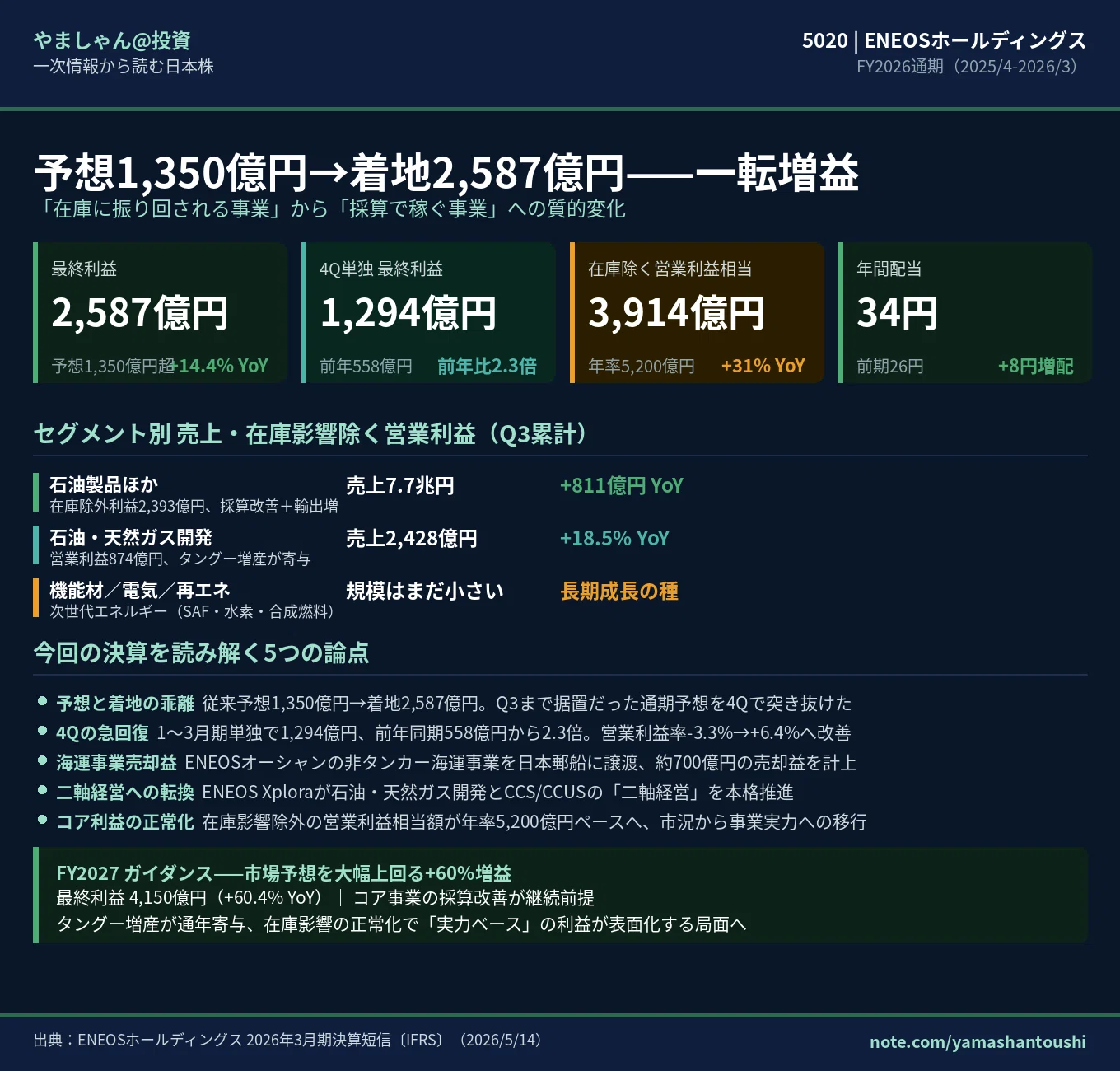Click the bullet title 海運事業売却益
This screenshot has height=1071, width=1120.
116,762
